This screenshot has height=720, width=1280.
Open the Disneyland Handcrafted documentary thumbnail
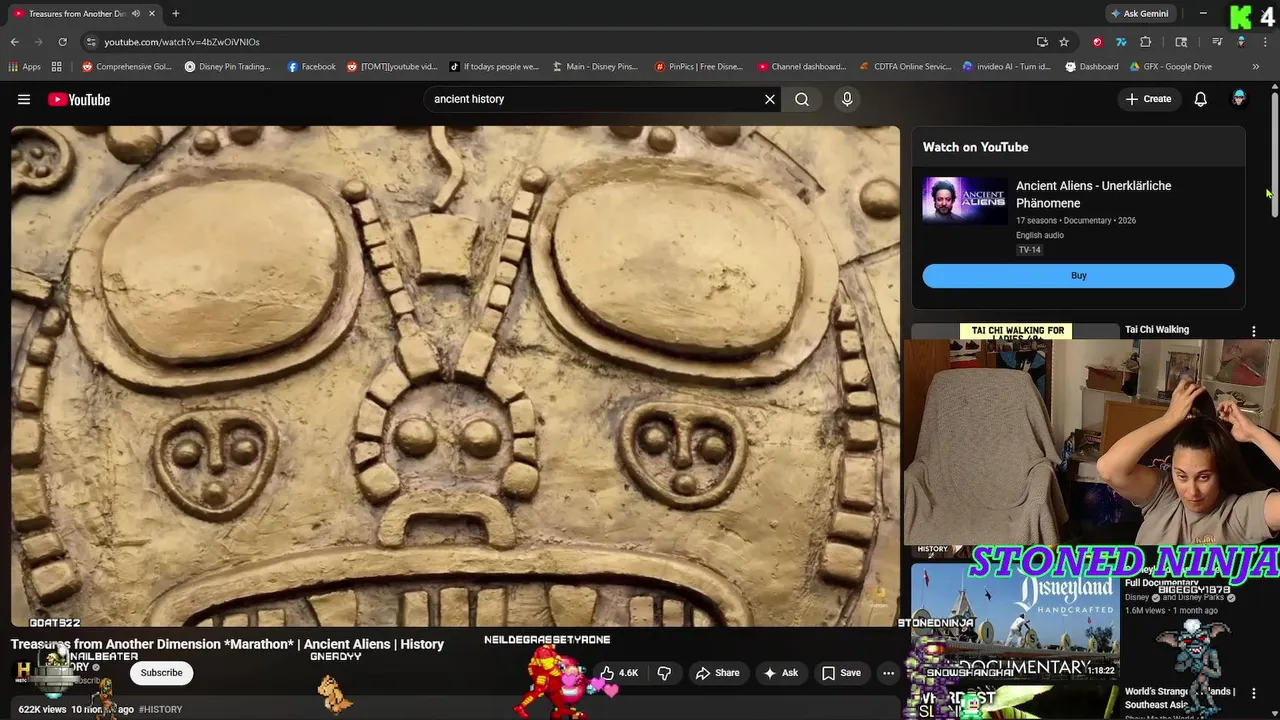[1015, 622]
